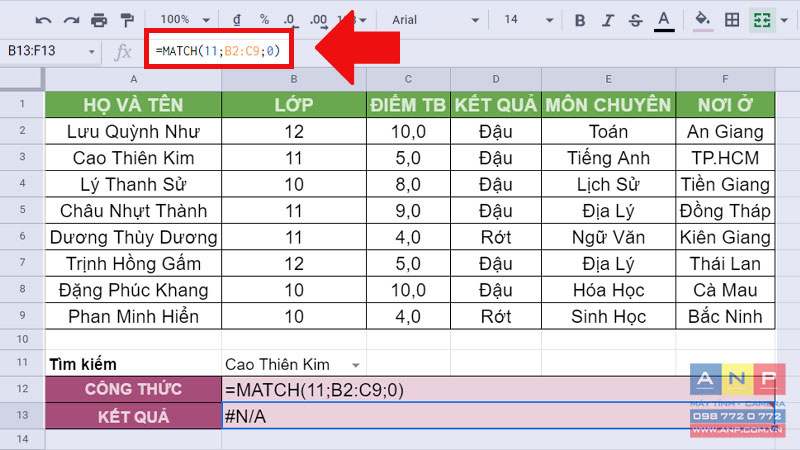Click the formula bar with MATCH formula
The width and height of the screenshot is (800, 450).
click(x=219, y=51)
